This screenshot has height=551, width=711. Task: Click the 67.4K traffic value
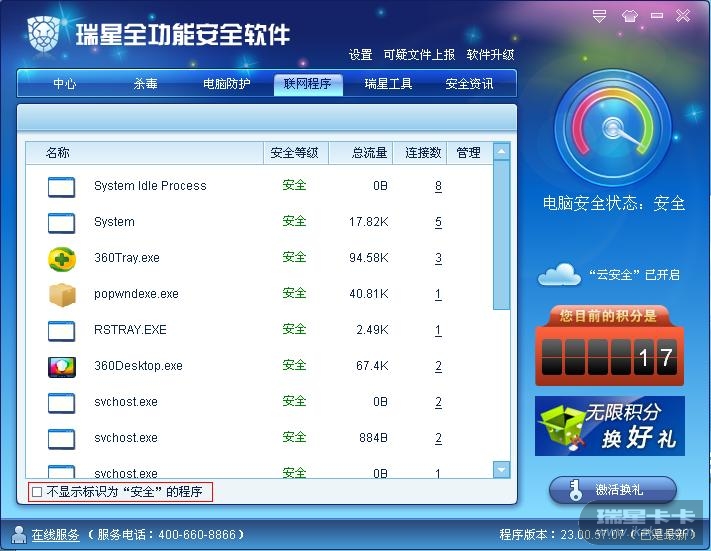click(372, 366)
